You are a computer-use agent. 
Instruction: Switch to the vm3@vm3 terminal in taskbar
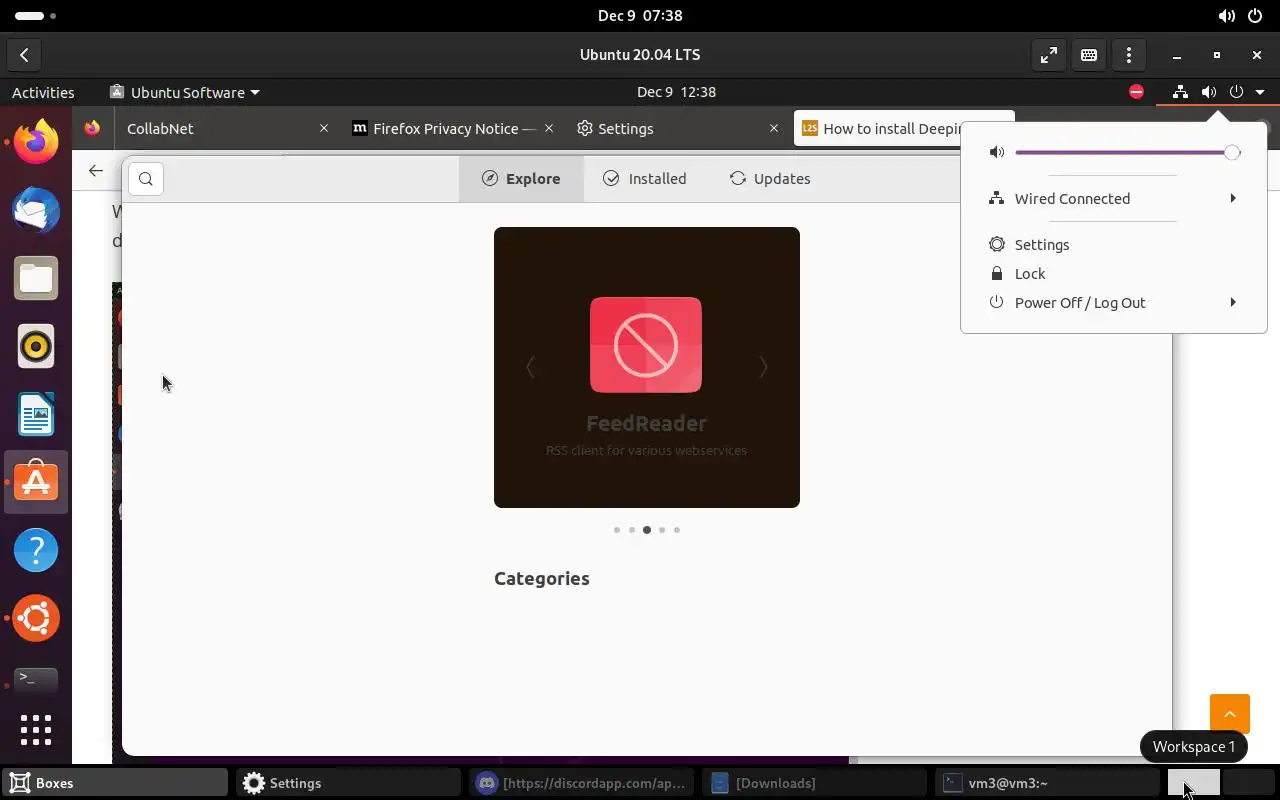click(x=1047, y=783)
